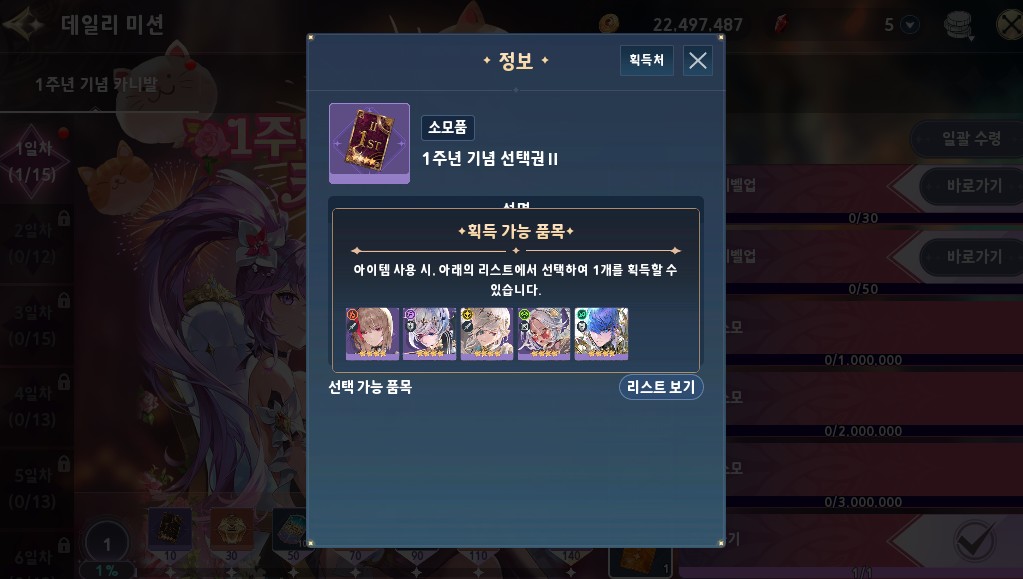Click the 획득처 source button
The width and height of the screenshot is (1023, 579).
[647, 60]
